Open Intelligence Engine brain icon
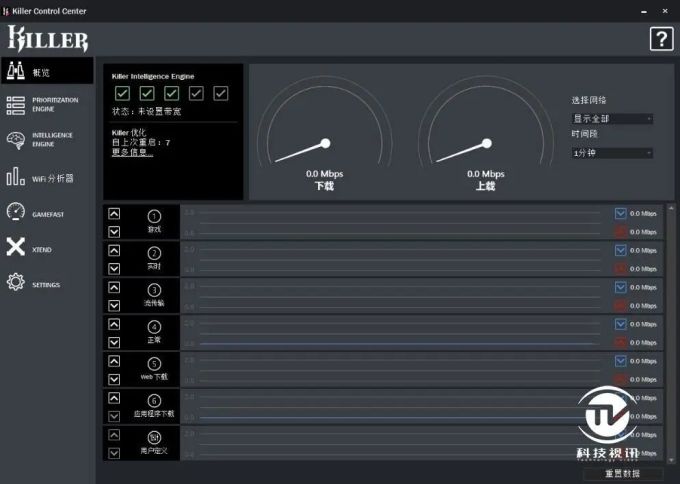680x484 pixels. (16, 140)
